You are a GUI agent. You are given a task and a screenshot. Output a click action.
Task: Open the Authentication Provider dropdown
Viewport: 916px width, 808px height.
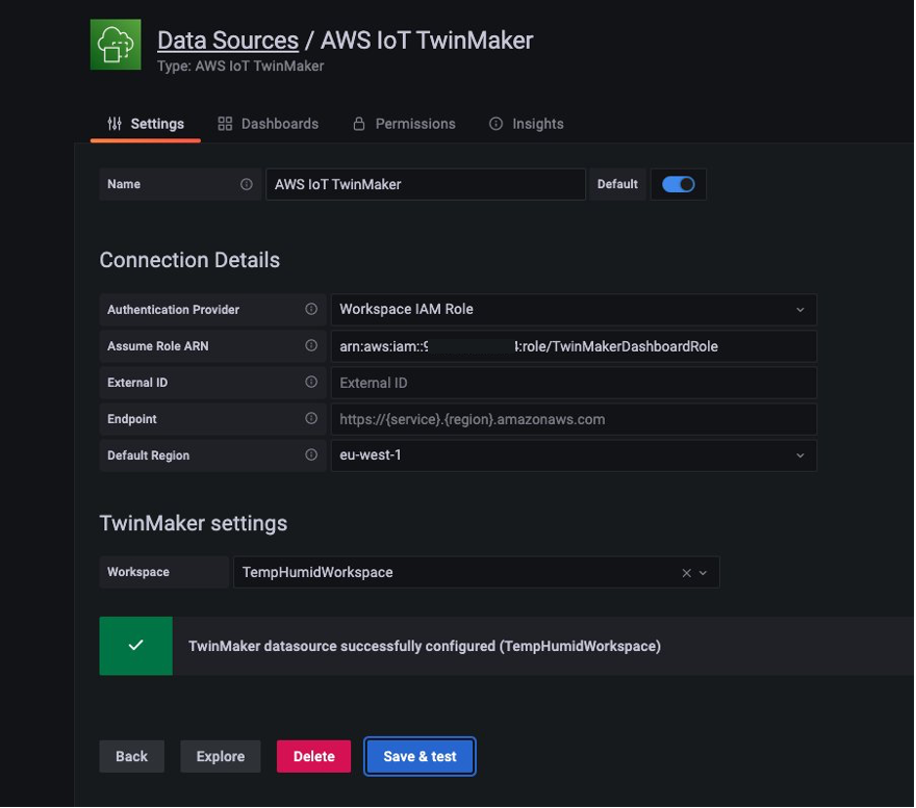(573, 309)
